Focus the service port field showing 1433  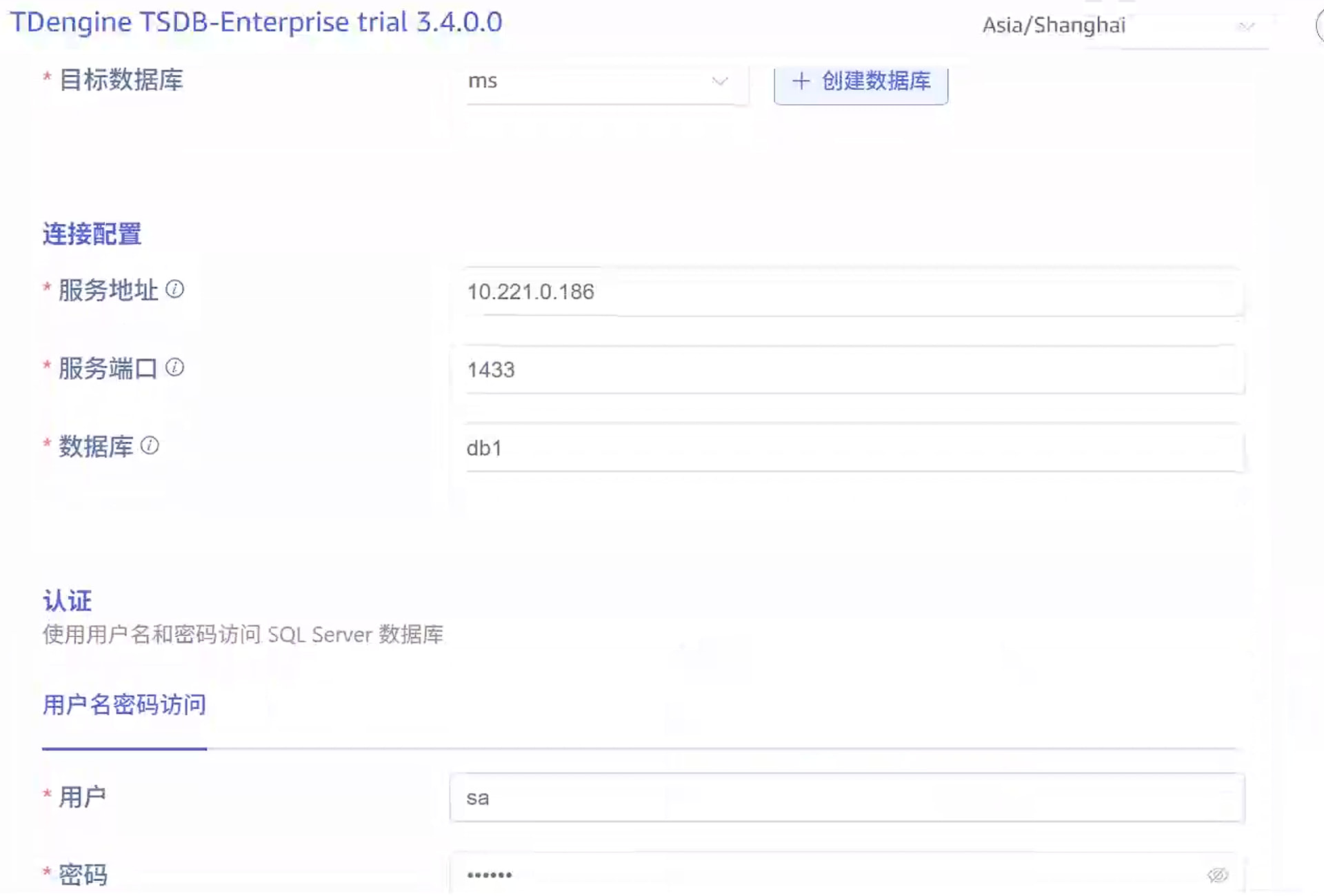point(854,370)
